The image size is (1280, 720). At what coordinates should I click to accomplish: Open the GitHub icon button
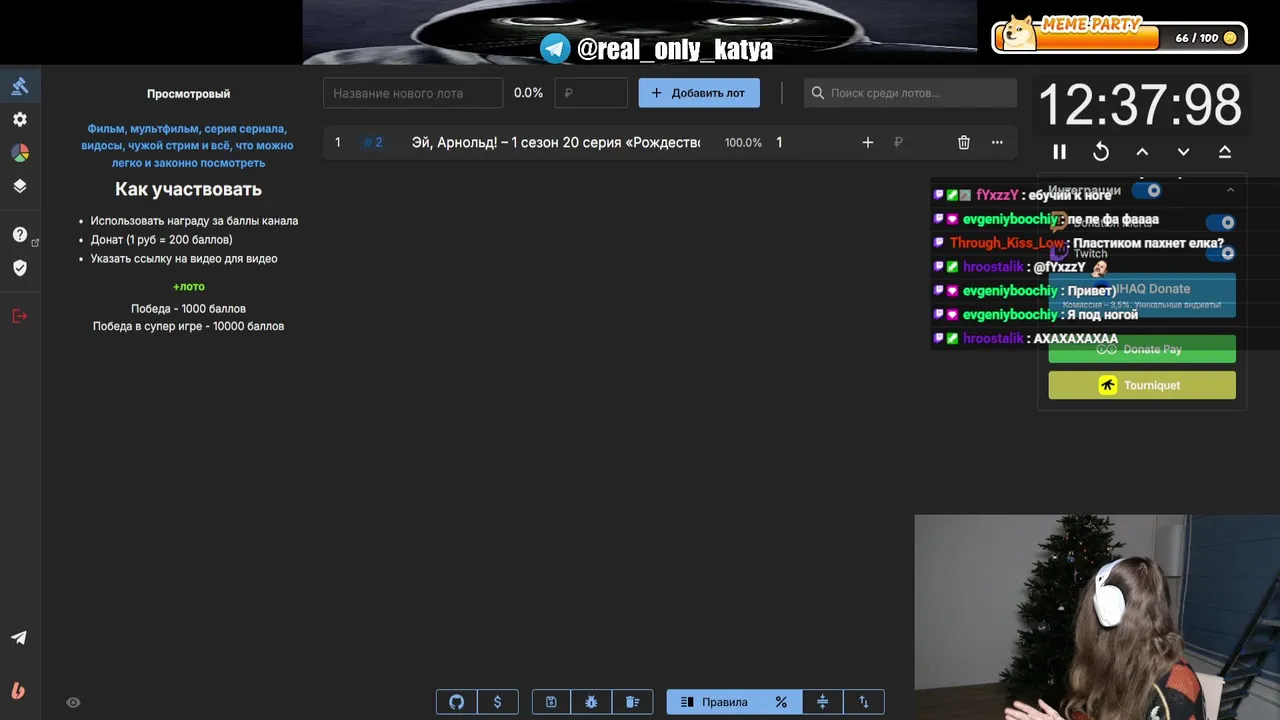pos(457,702)
